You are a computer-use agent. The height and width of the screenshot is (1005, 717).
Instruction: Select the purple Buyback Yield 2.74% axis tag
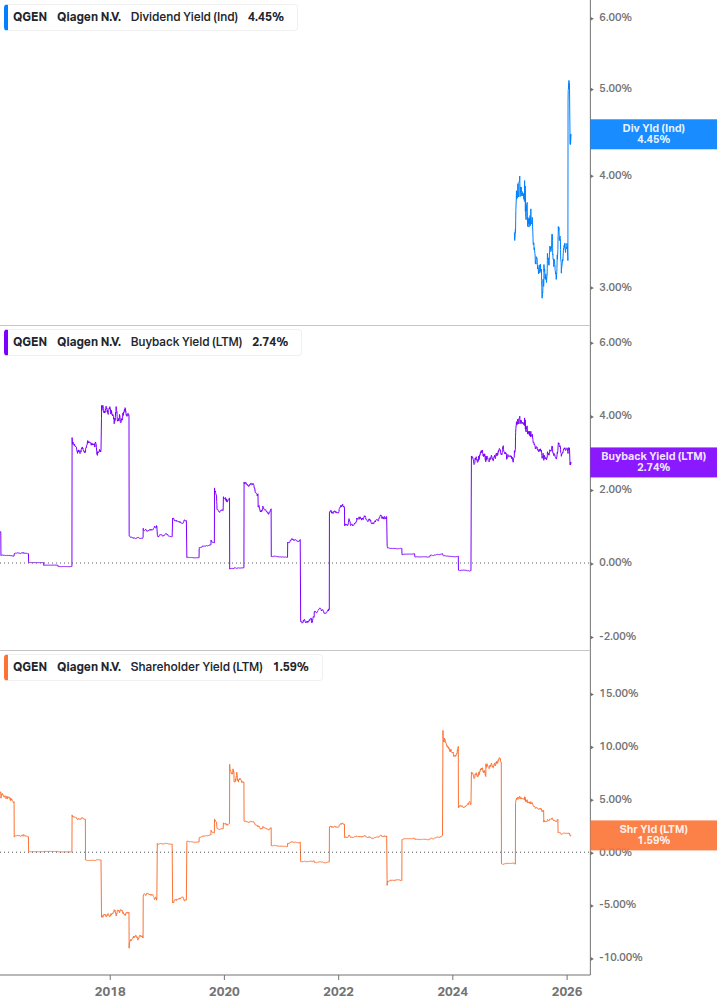pos(654,462)
